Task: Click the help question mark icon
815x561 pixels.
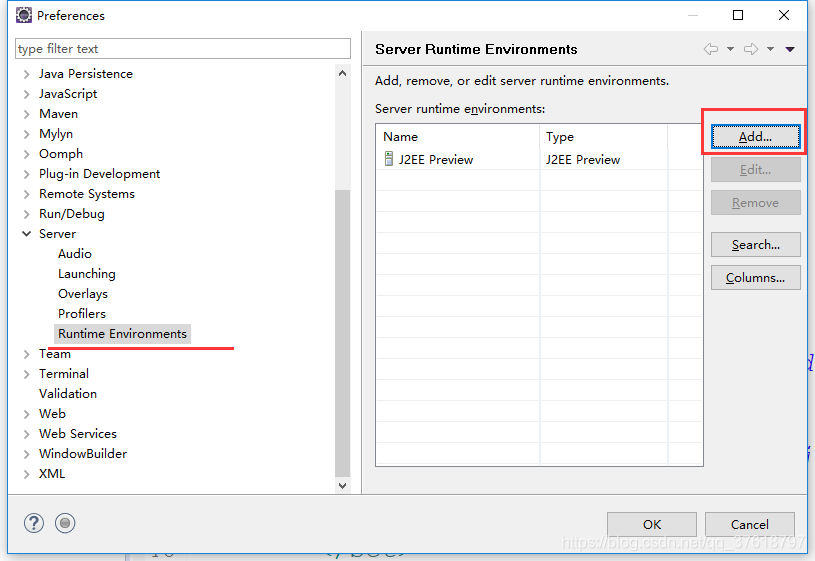Action: point(34,523)
